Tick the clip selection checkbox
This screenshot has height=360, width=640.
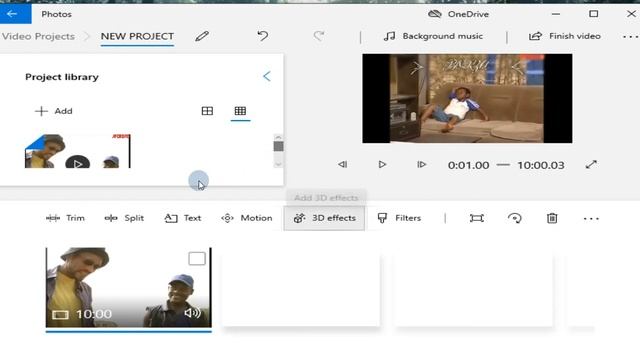(x=197, y=258)
